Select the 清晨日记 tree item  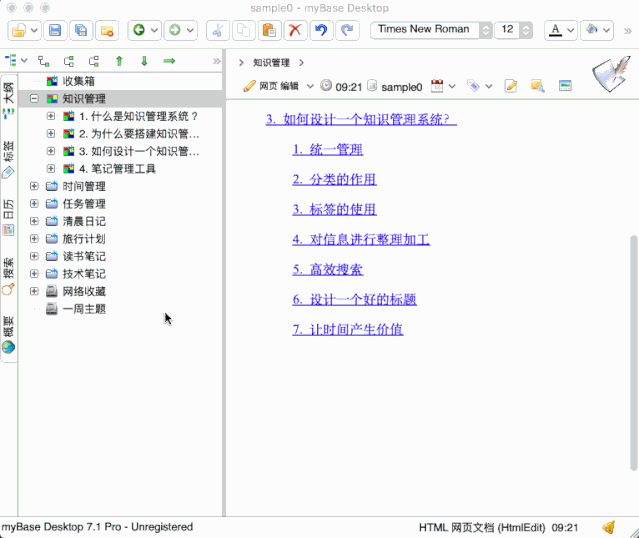[84, 221]
